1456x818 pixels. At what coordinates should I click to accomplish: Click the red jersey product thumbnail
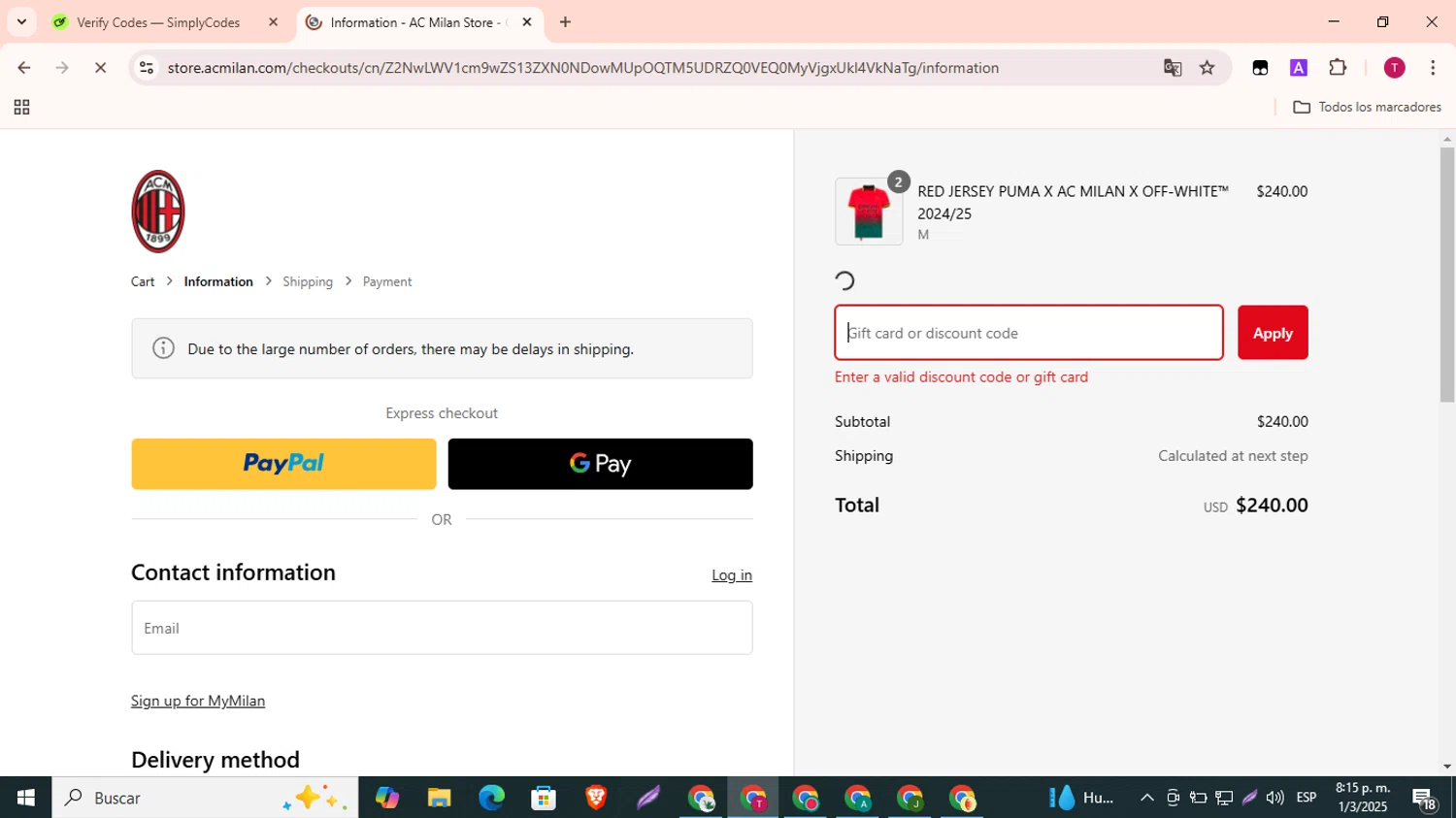869,212
